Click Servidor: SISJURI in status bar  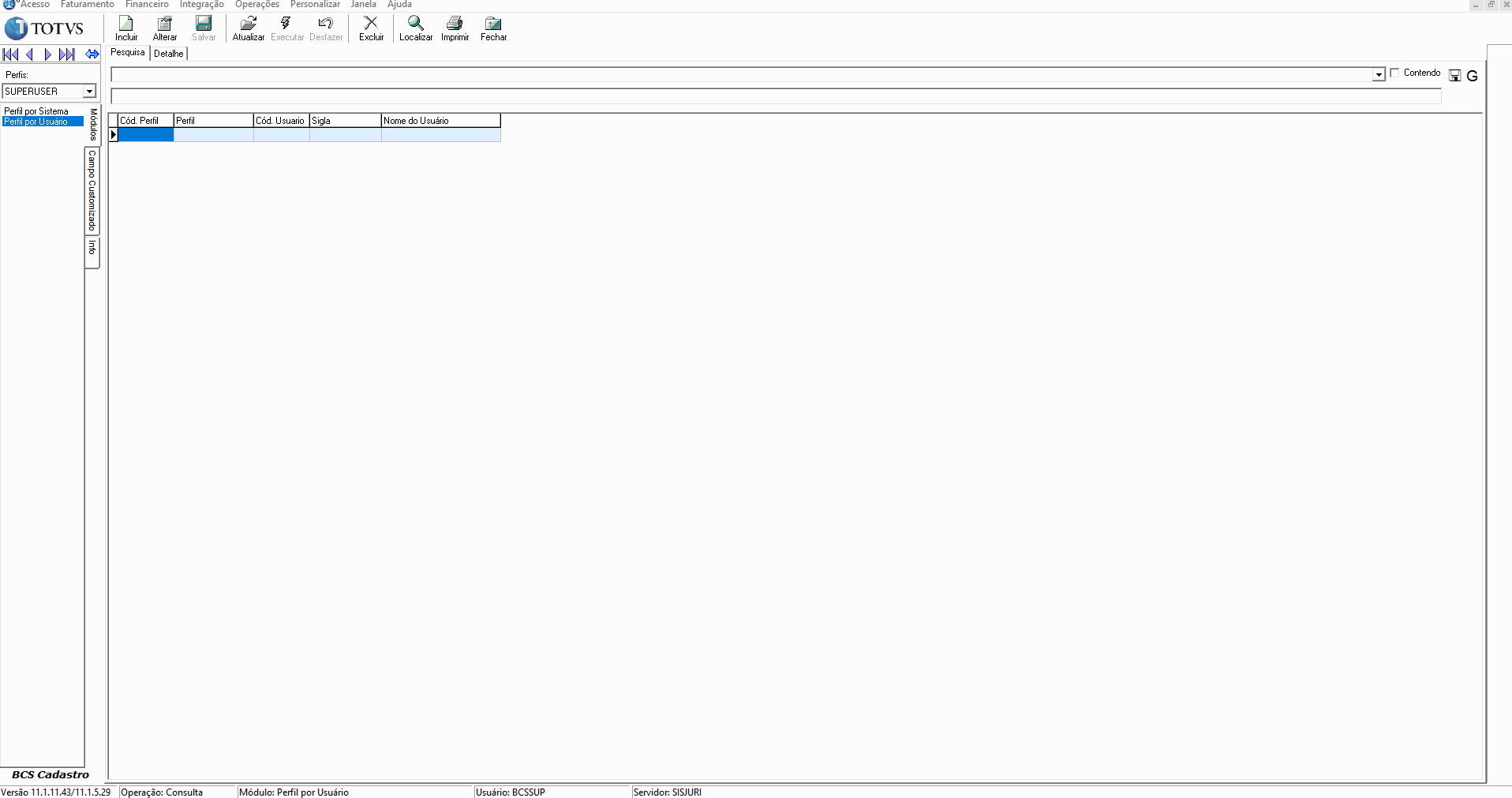[668, 792]
